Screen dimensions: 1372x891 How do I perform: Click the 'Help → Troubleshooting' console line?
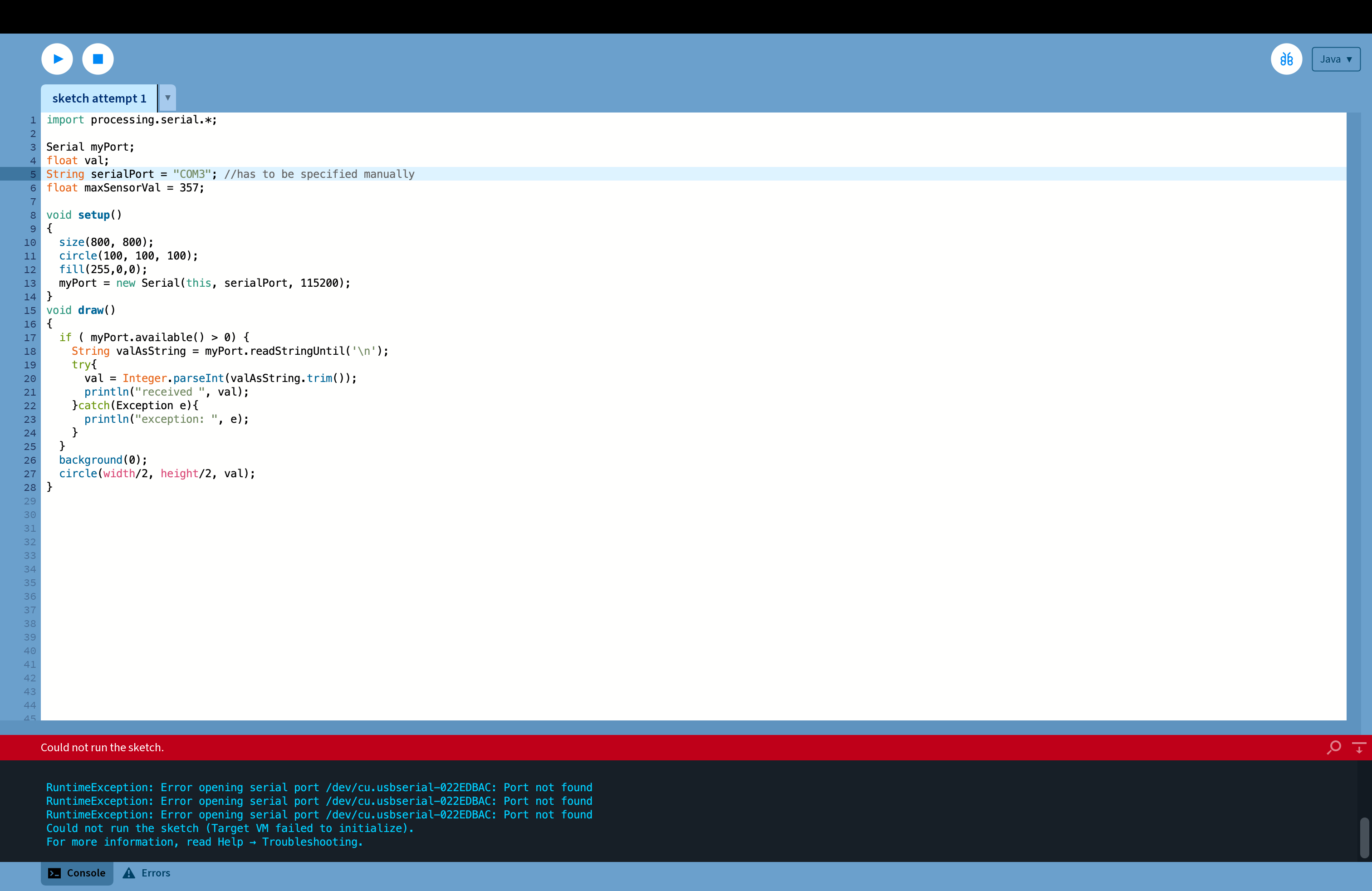(204, 842)
